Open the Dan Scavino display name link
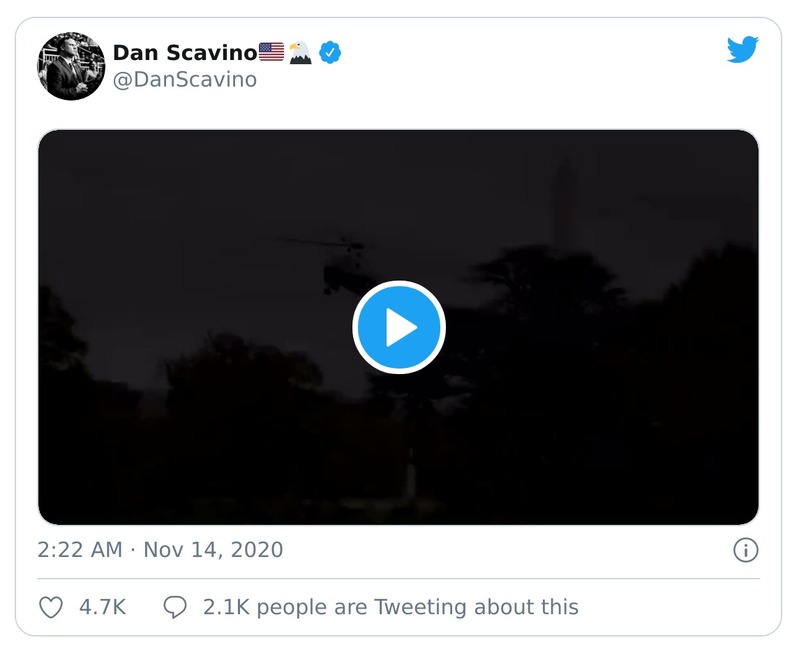This screenshot has width=799, height=654. [184, 52]
